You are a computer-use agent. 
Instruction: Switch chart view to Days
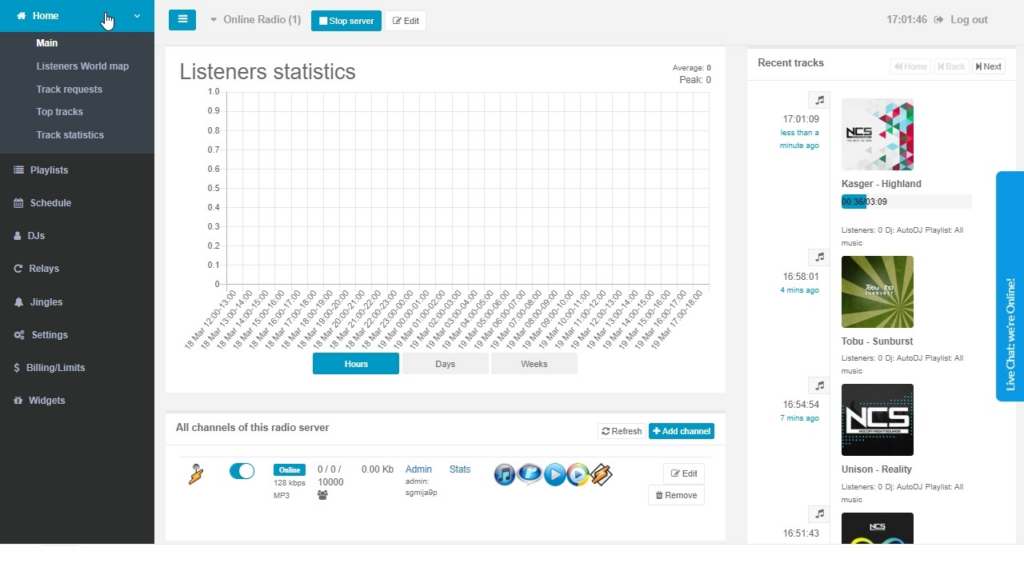(445, 364)
